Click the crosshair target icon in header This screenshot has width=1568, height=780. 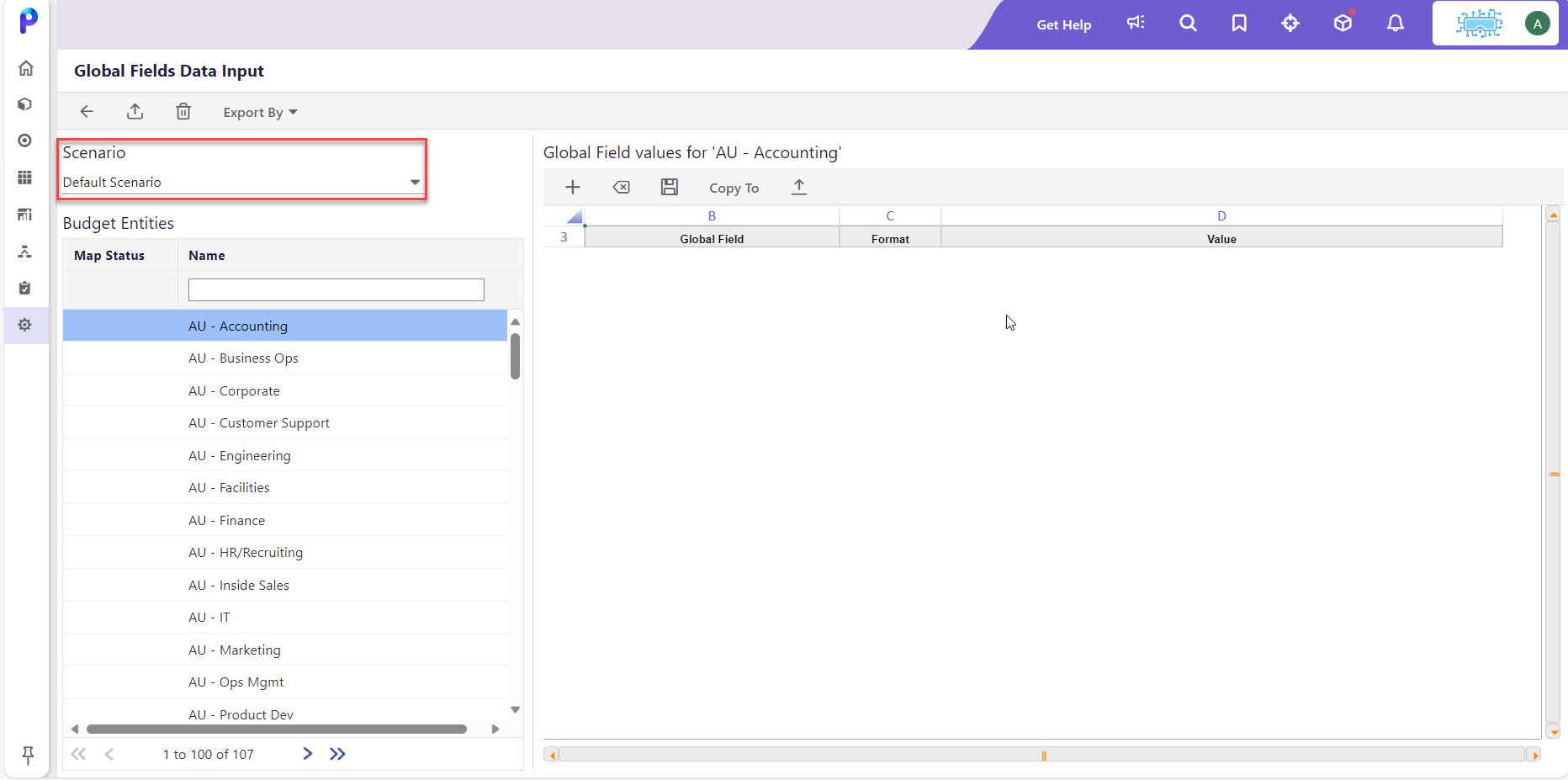pyautogui.click(x=1290, y=24)
